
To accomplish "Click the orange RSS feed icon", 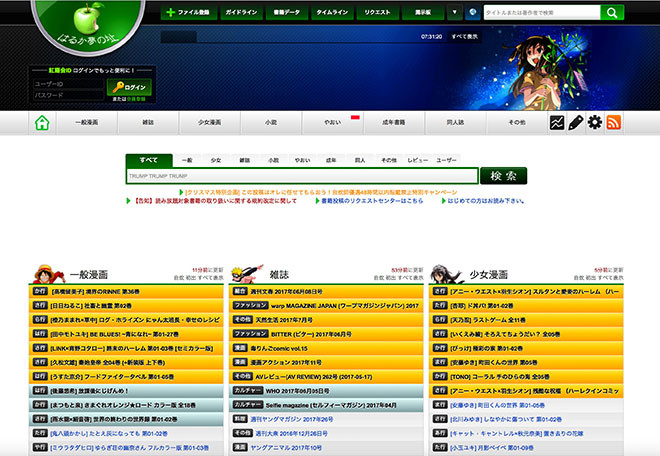I will (614, 123).
